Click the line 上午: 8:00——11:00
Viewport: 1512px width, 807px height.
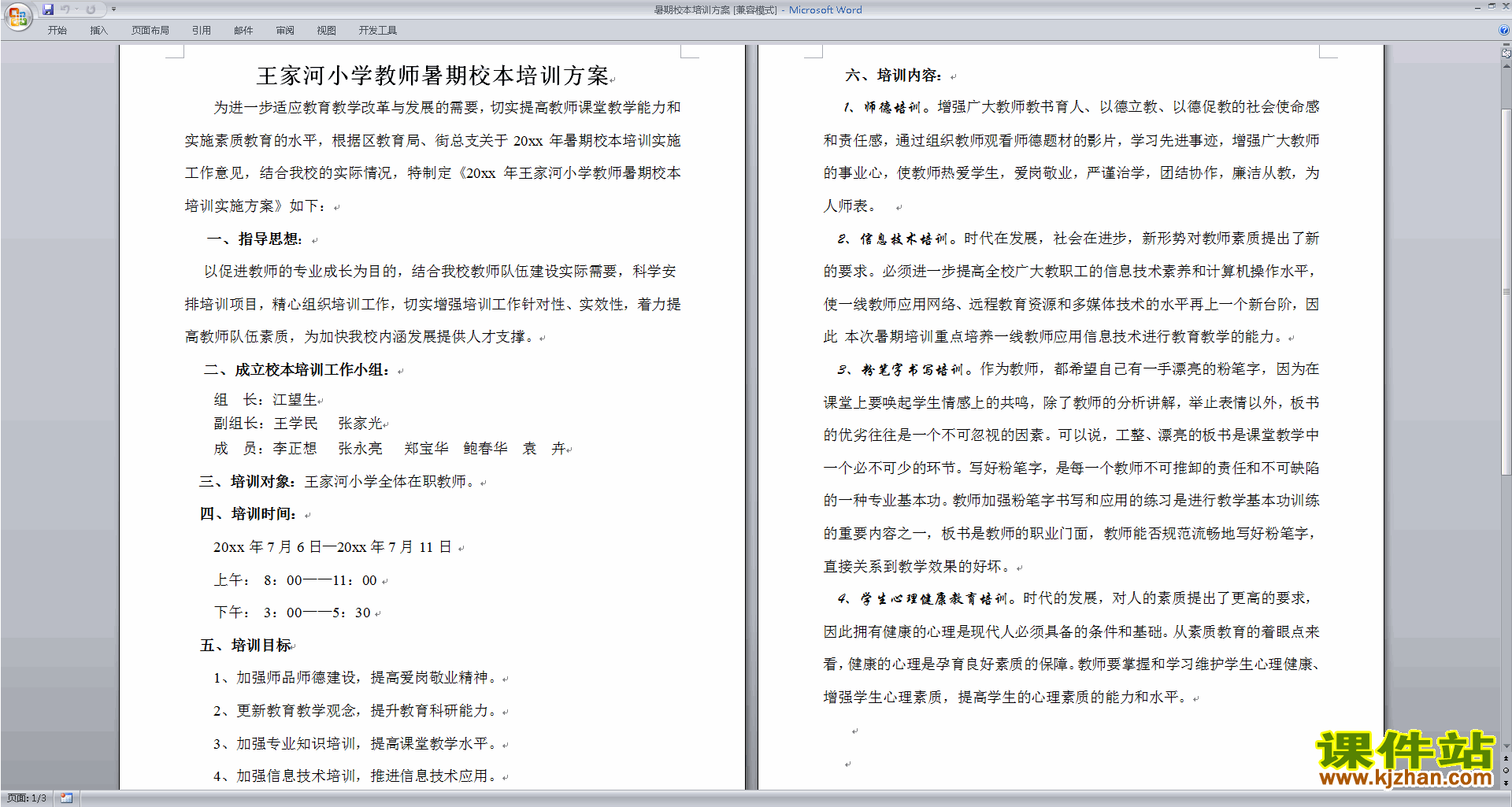click(295, 580)
